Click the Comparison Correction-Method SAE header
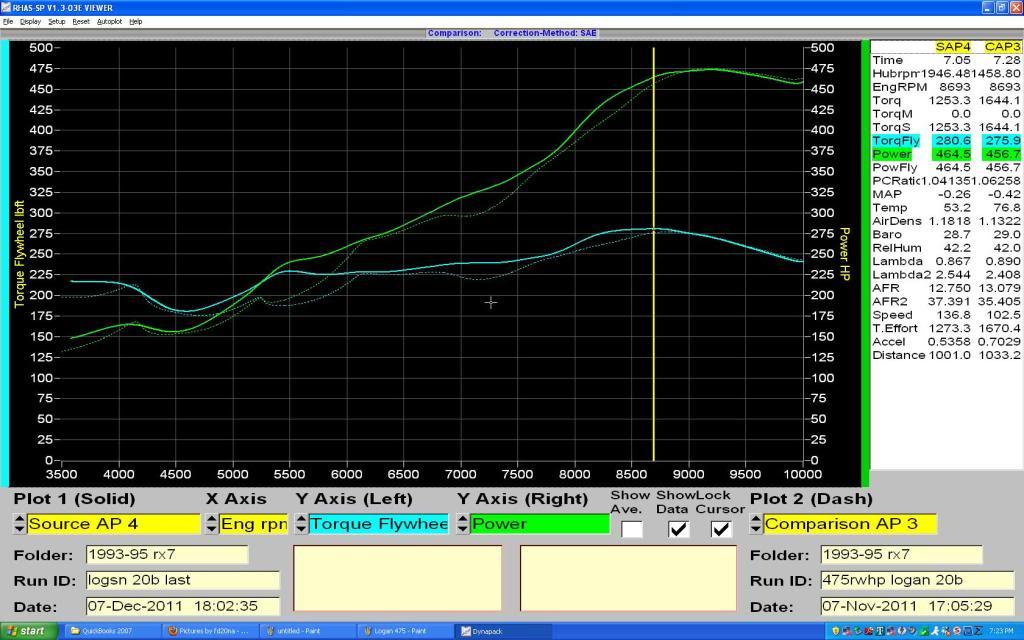This screenshot has width=1024, height=640. point(512,33)
